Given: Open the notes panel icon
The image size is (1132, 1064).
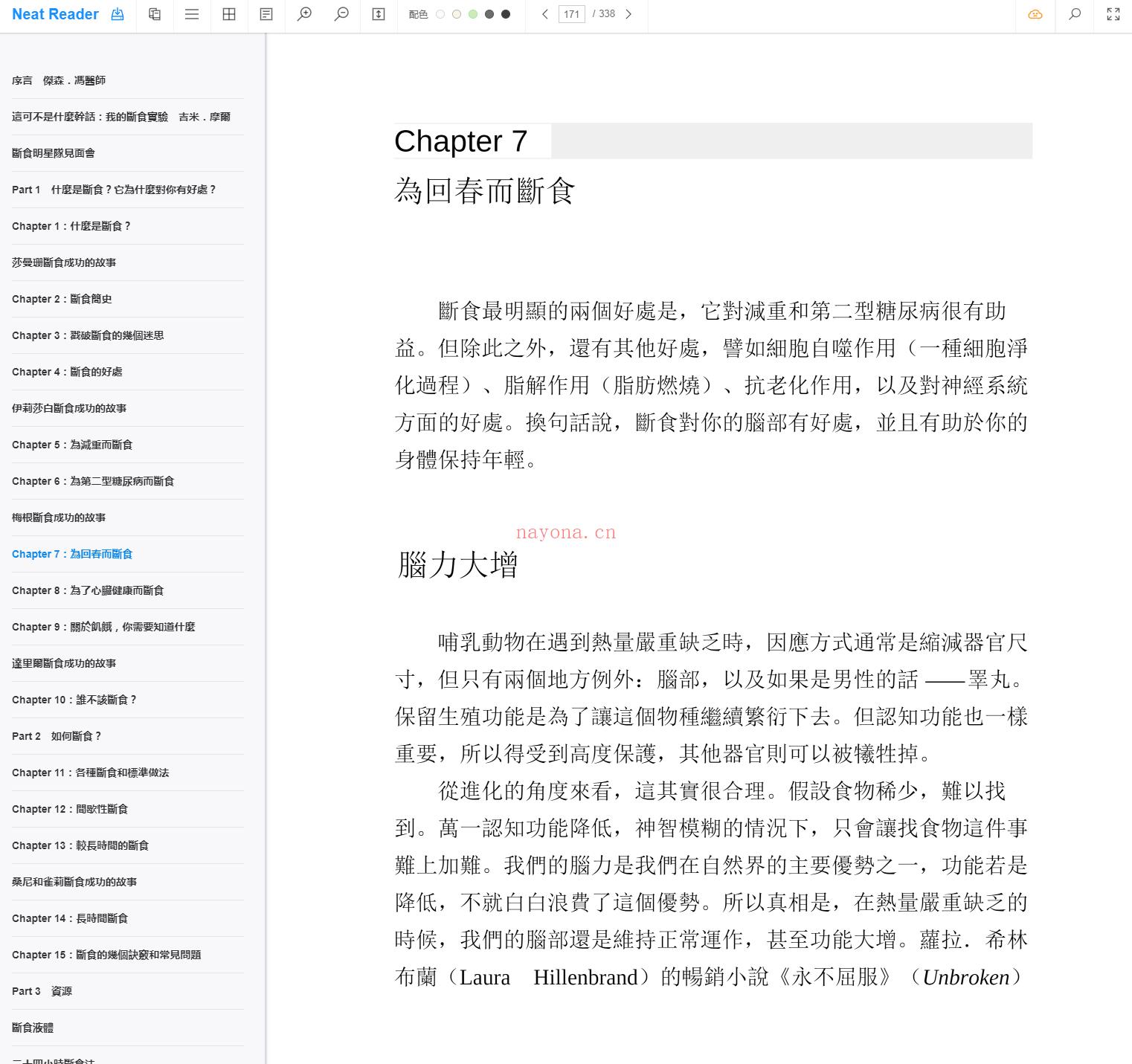Looking at the screenshot, I should 266,14.
